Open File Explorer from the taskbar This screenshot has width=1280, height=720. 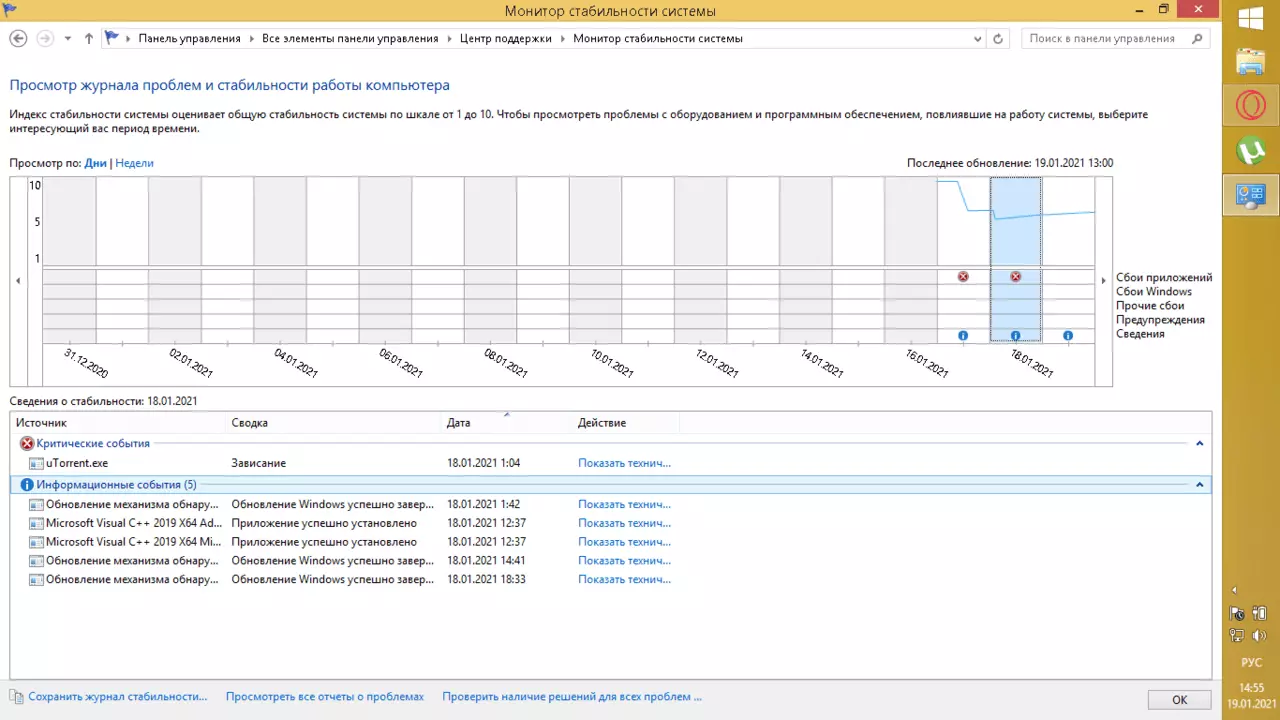1251,62
